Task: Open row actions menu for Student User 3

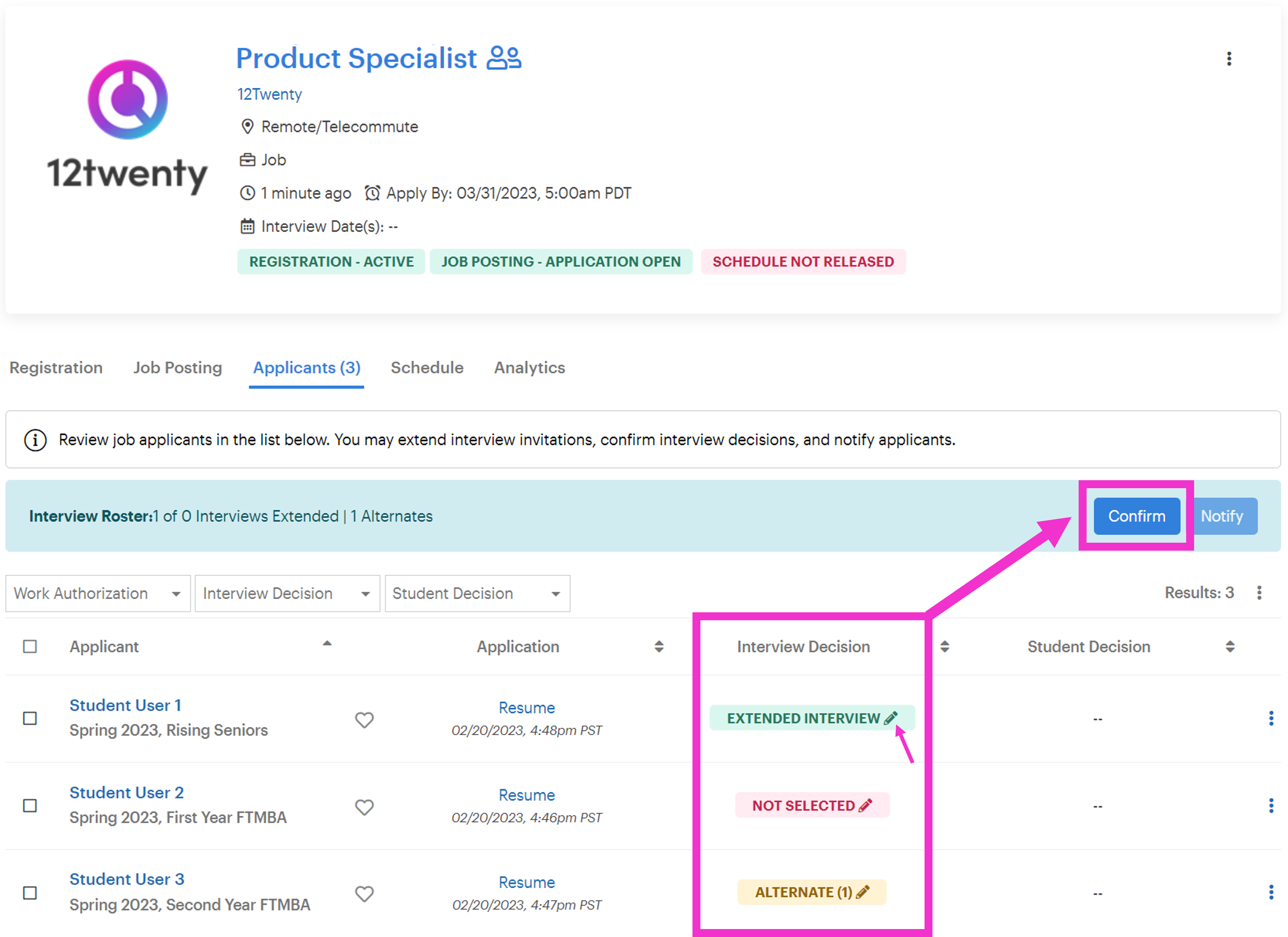Action: [1271, 893]
